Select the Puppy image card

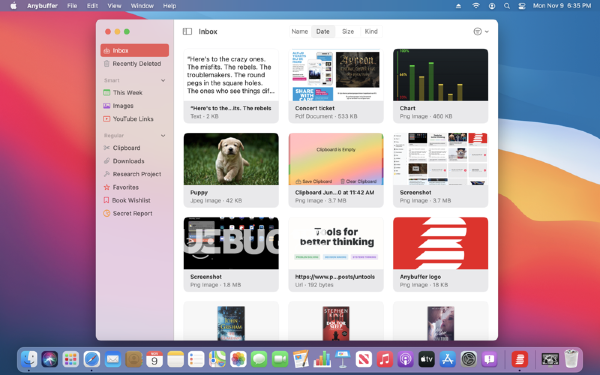pyautogui.click(x=231, y=170)
